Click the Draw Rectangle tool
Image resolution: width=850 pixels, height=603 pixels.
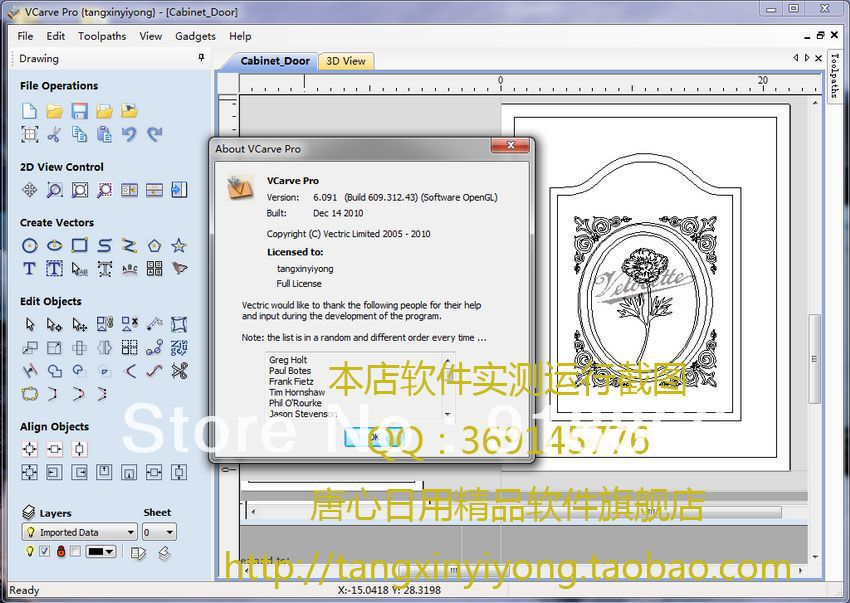click(x=80, y=246)
